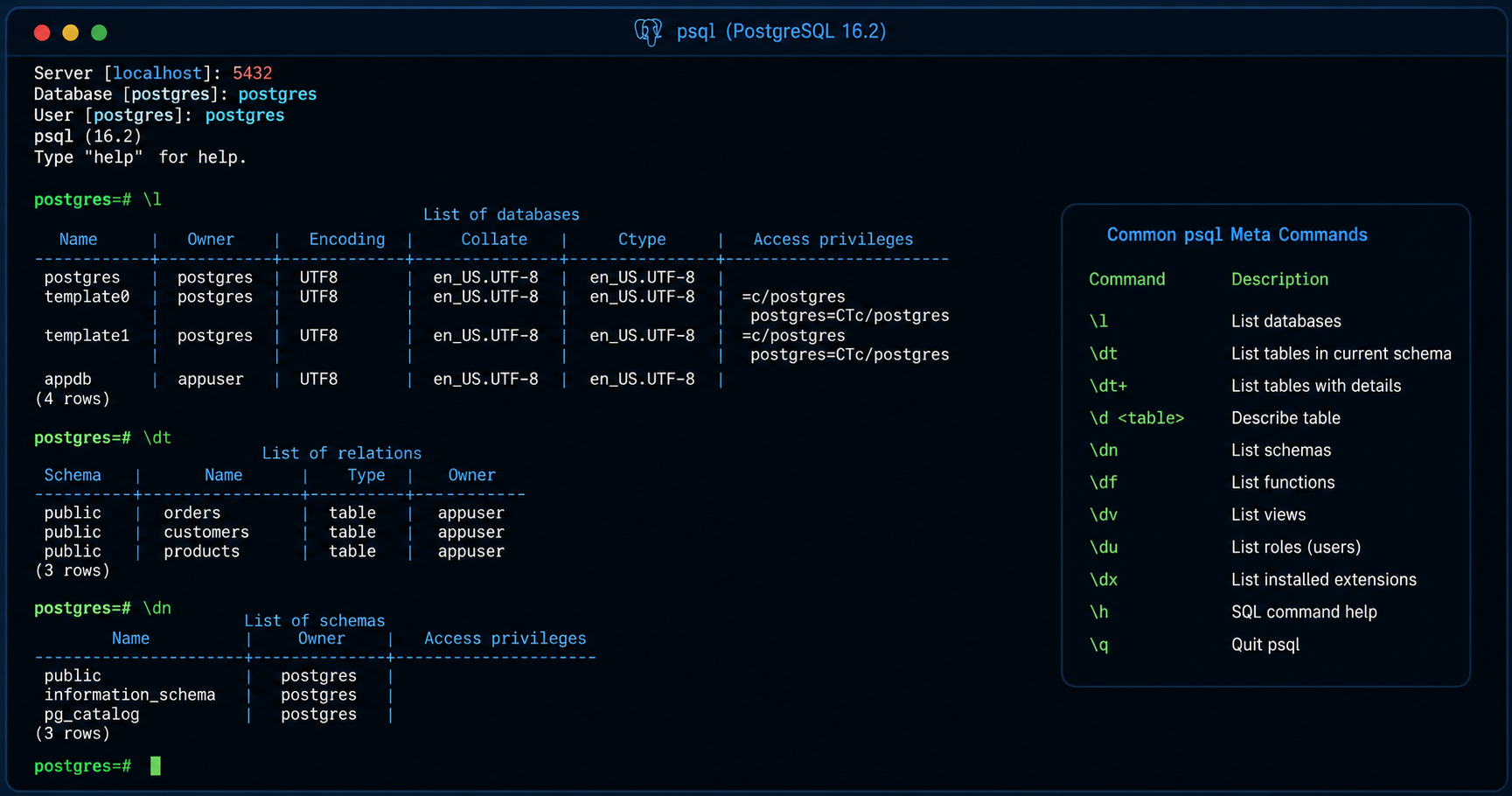This screenshot has height=796, width=1512.
Task: Click the '\dt' command at the prompt
Action: pyautogui.click(x=157, y=437)
